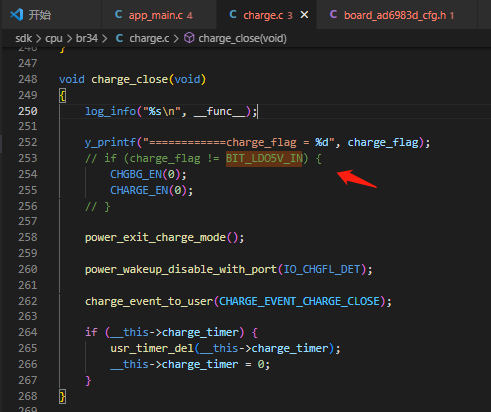This screenshot has width=491, height=412.
Task: Click line number 248 in the gutter
Action: tap(28, 79)
